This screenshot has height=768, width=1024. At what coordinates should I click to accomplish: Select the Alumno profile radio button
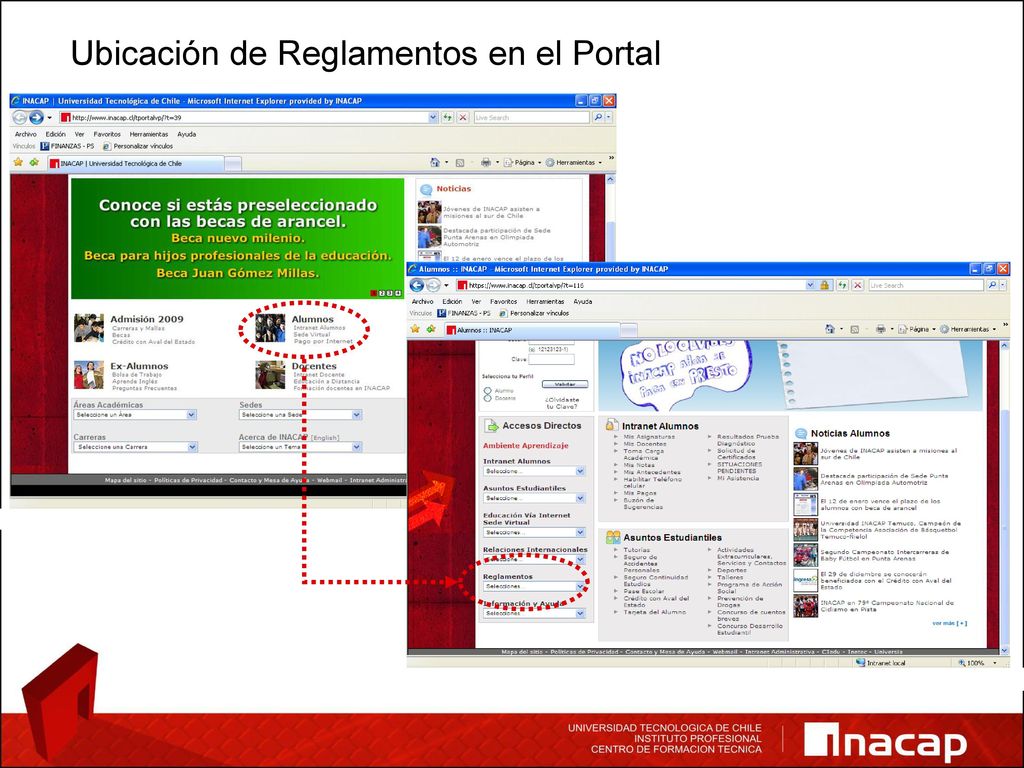click(x=487, y=391)
